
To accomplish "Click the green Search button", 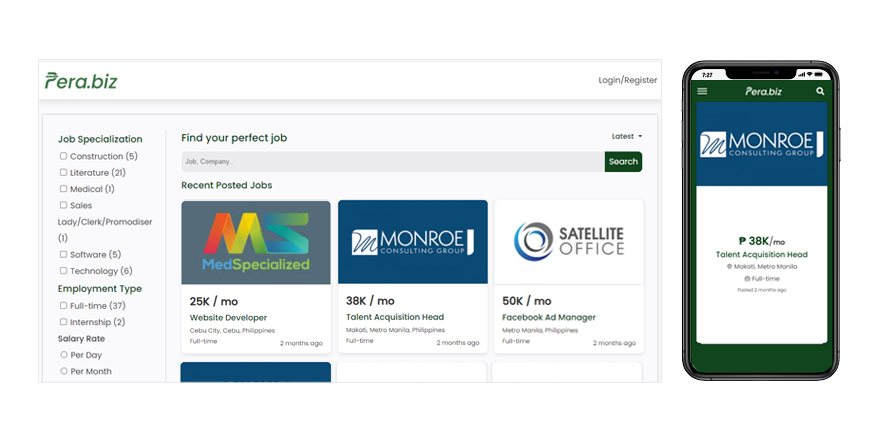I will pos(623,162).
